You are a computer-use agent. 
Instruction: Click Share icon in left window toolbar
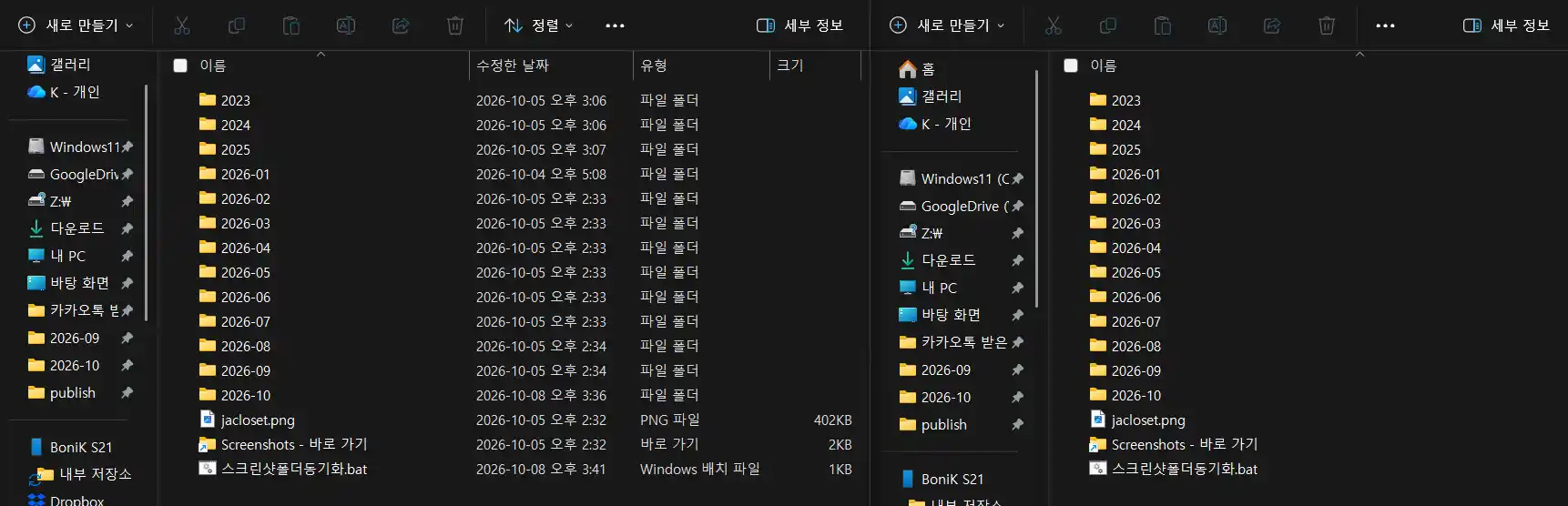[401, 25]
